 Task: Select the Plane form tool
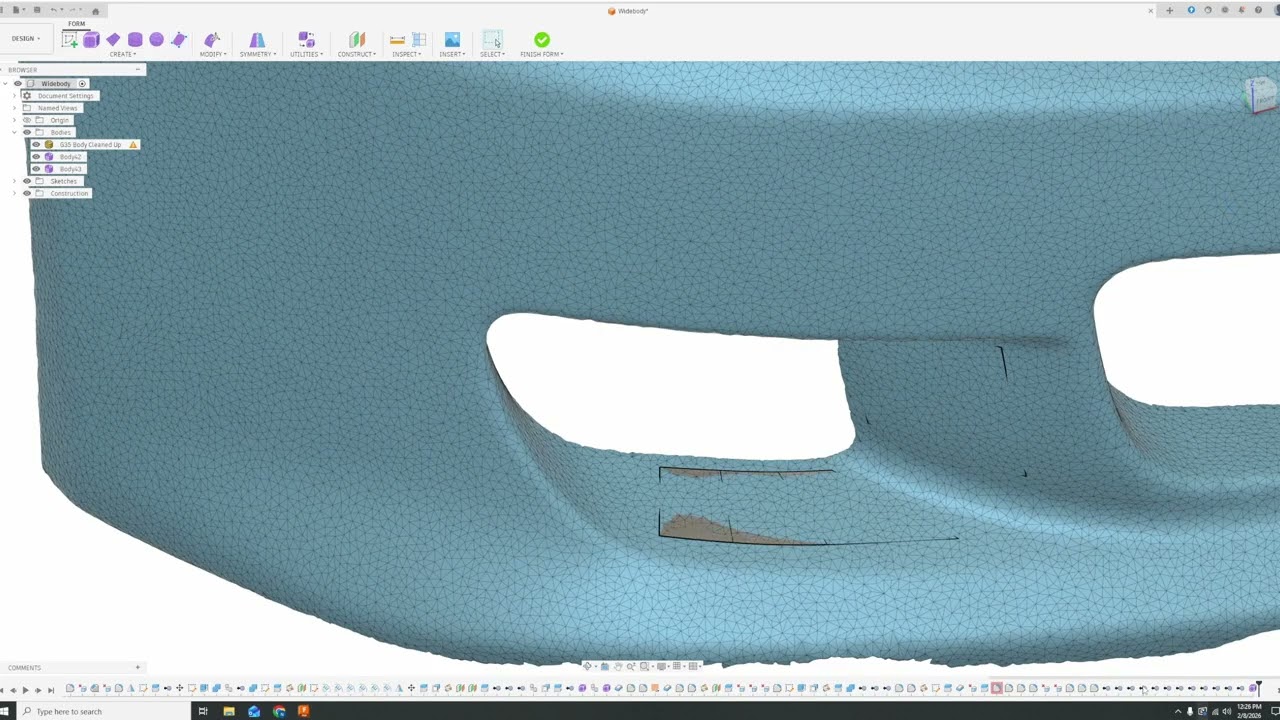click(113, 39)
